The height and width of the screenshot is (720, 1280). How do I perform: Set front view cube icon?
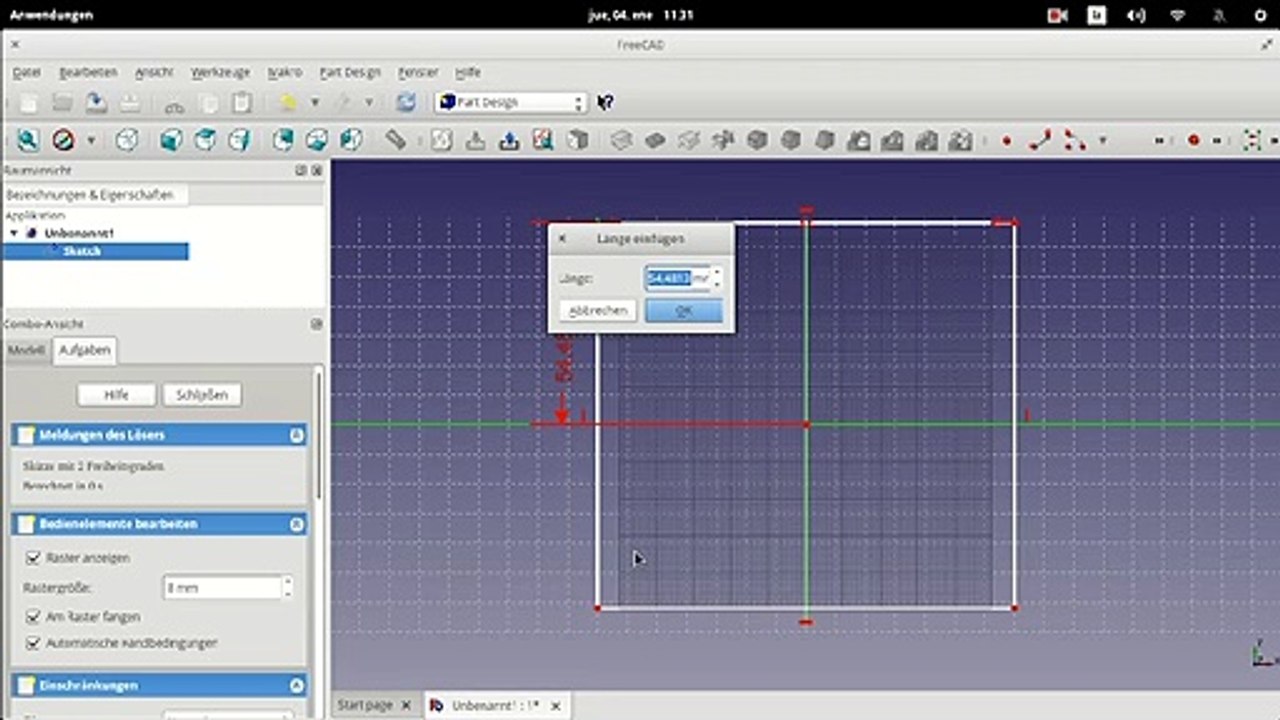tap(172, 140)
